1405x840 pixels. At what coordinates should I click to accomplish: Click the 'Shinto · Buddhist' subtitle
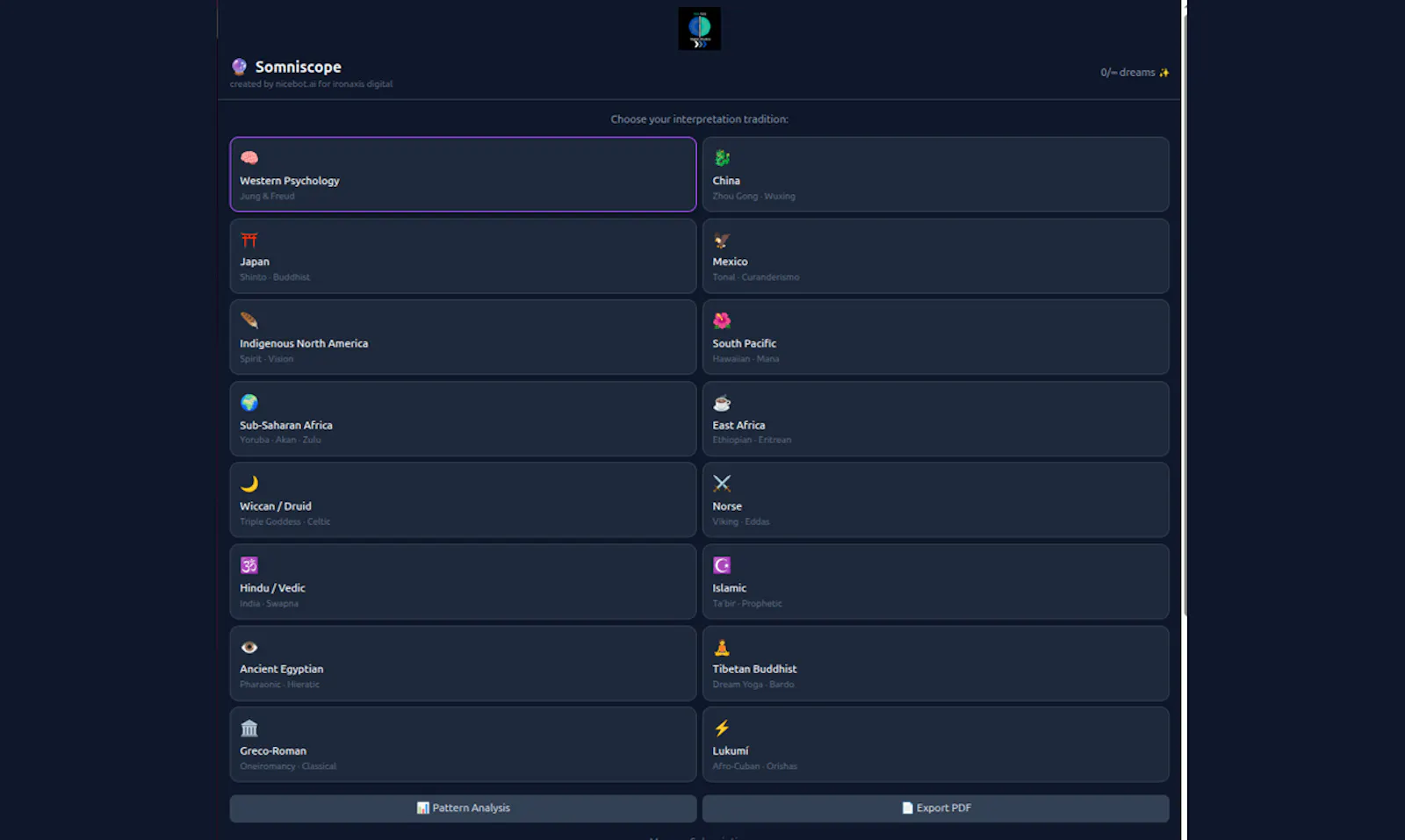[x=275, y=277]
